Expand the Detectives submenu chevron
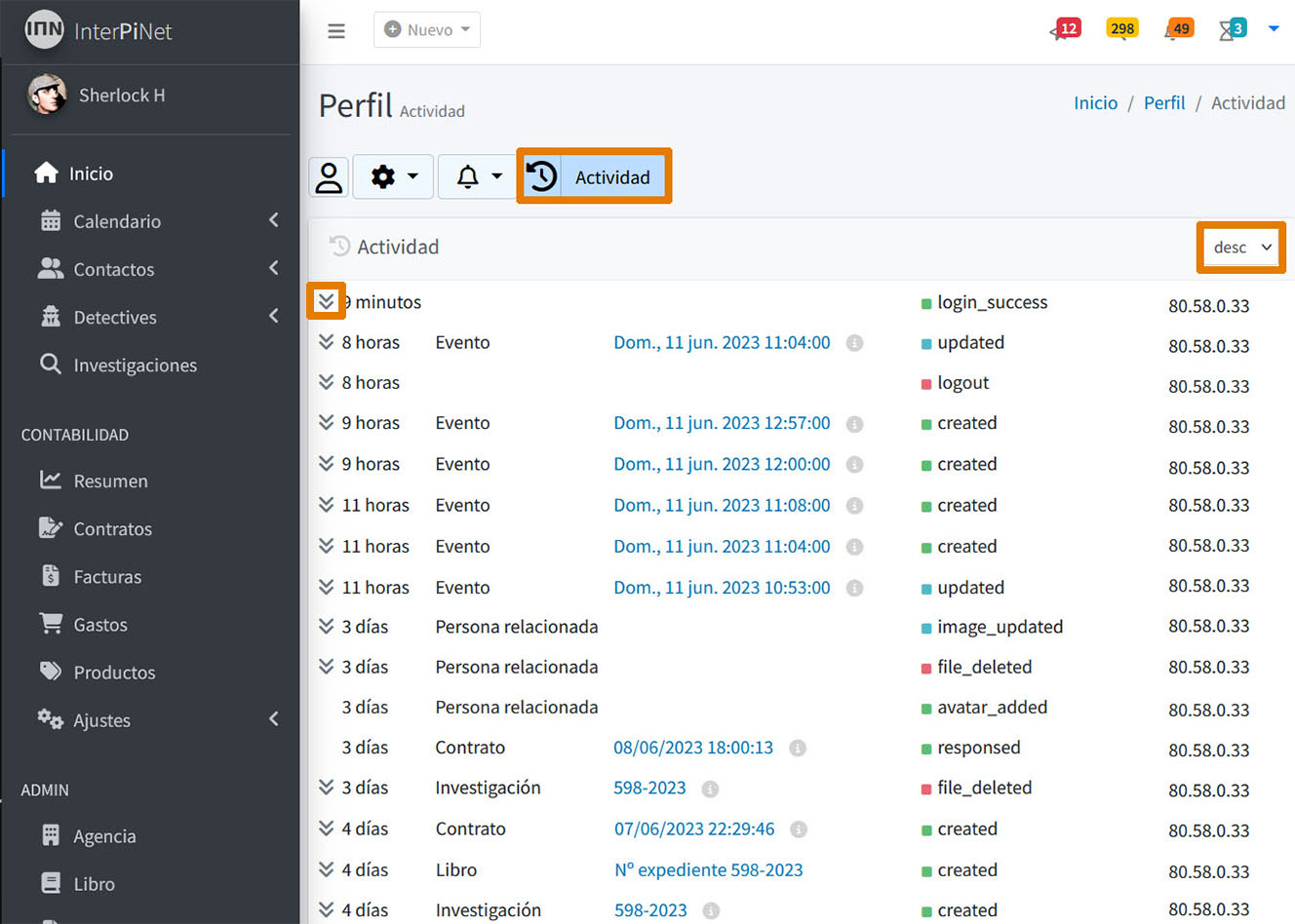 pyautogui.click(x=274, y=316)
